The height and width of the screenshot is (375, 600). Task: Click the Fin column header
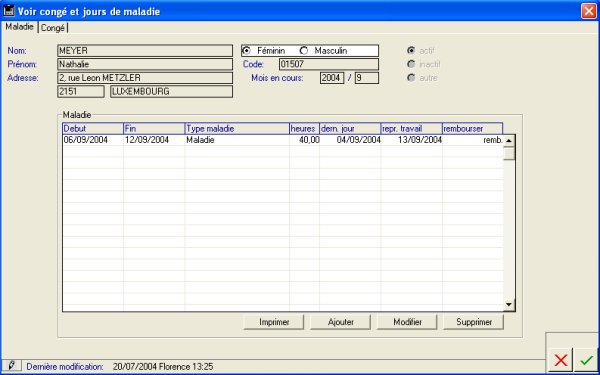point(154,129)
